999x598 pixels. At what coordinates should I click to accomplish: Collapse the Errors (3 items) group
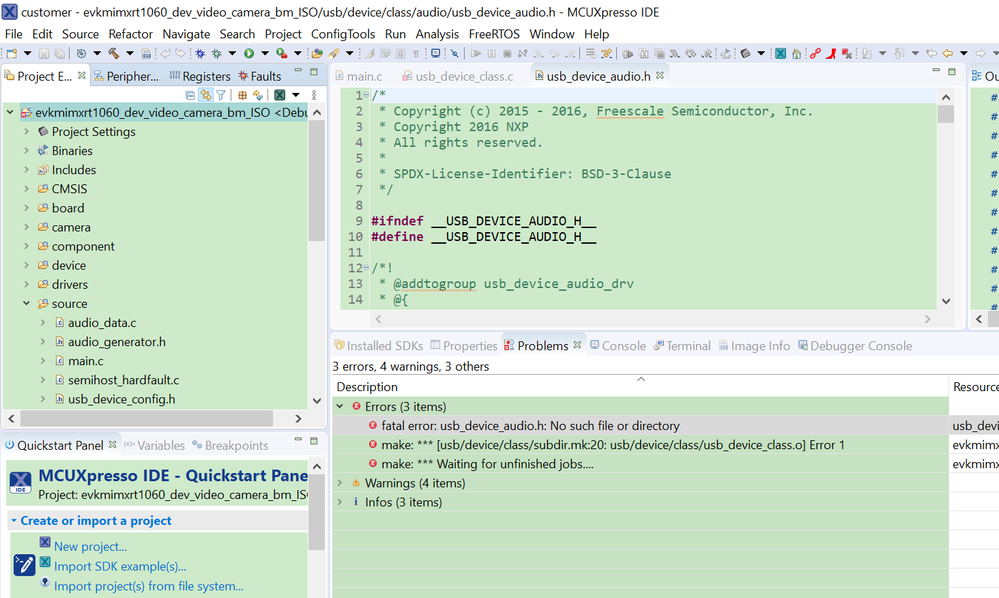click(x=340, y=406)
